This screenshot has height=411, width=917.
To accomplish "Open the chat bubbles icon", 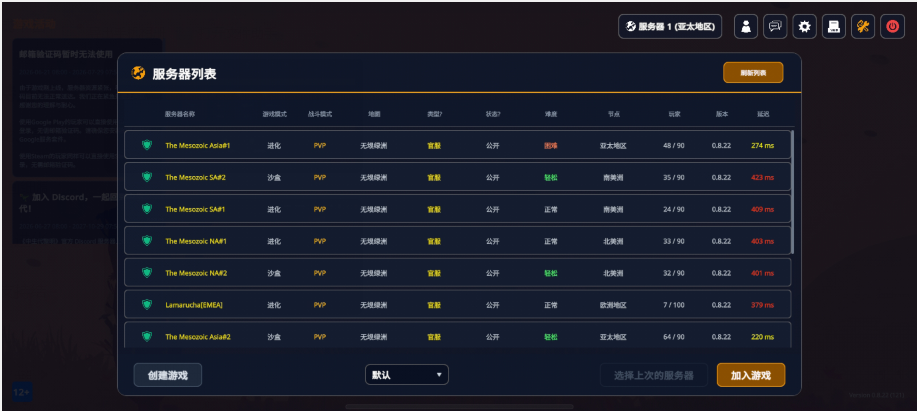I will pyautogui.click(x=775, y=26).
